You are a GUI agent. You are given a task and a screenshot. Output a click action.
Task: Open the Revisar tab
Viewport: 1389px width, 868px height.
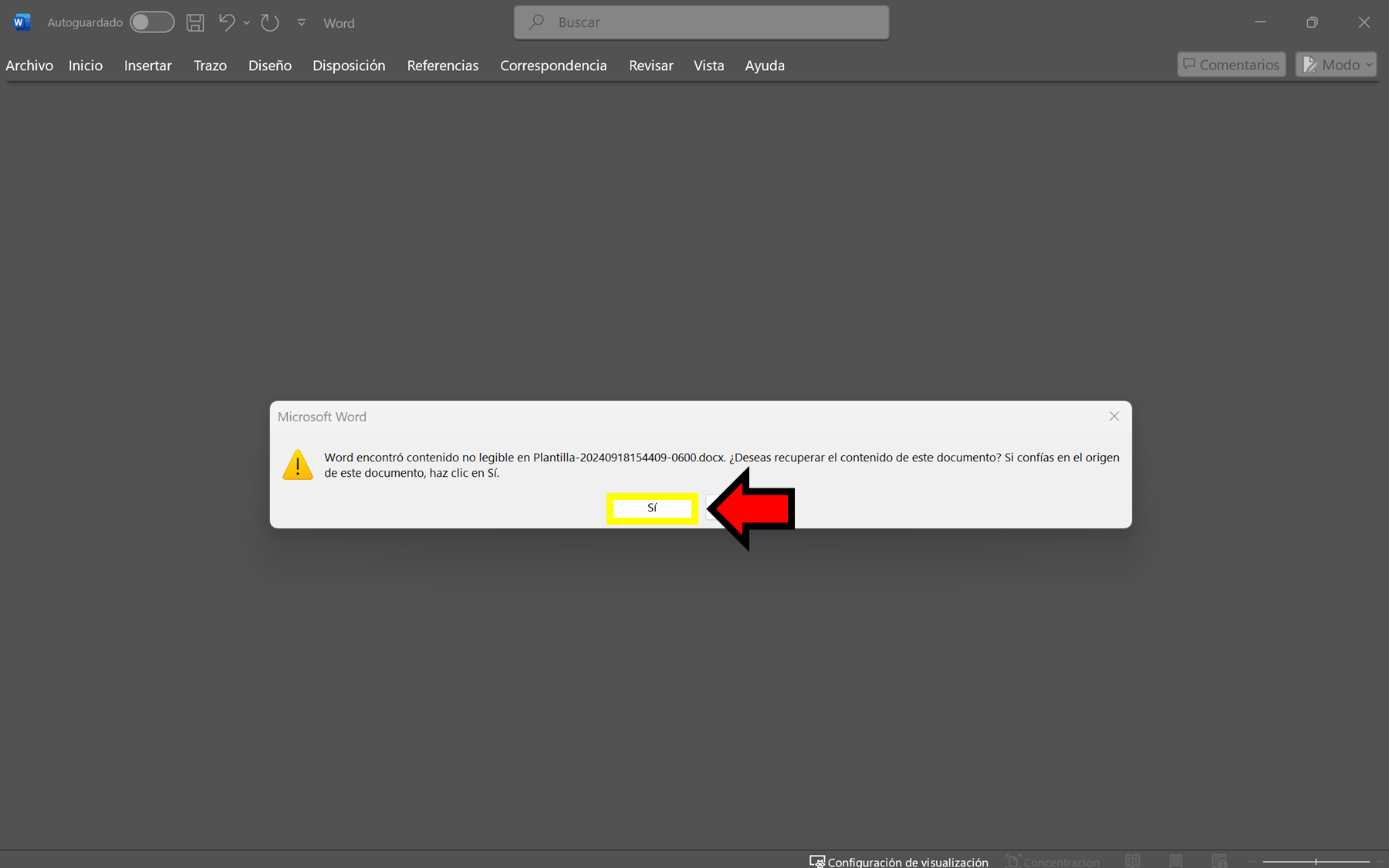651,66
